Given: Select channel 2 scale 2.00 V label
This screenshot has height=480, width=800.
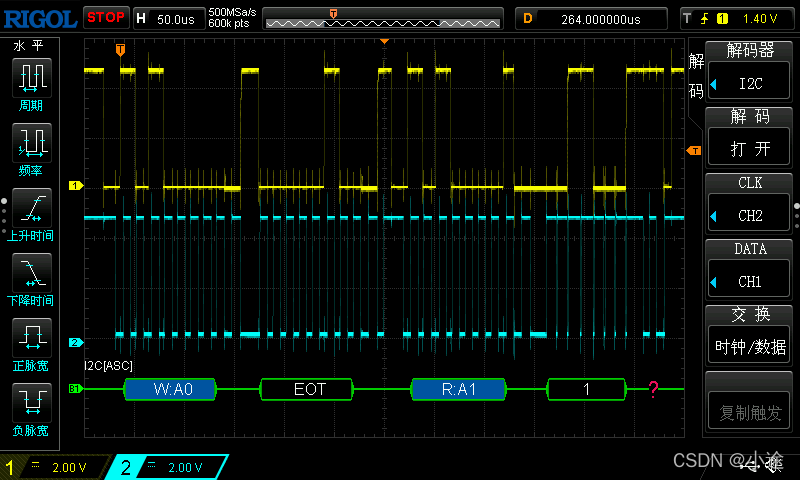Looking at the screenshot, I should [185, 467].
